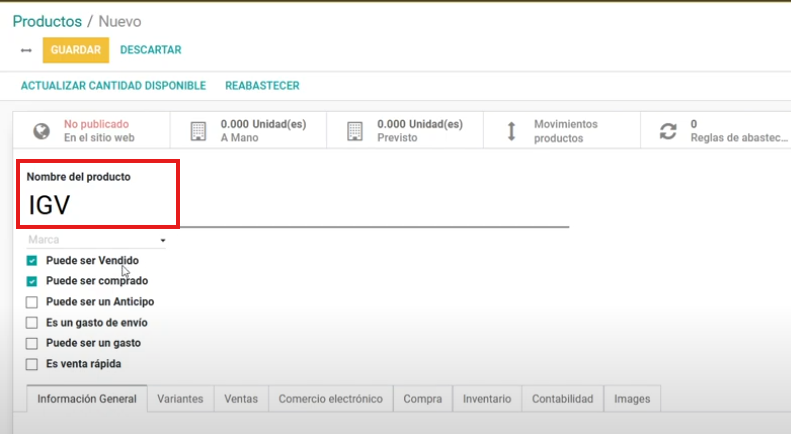Click the refresh icon for Reglas de abastec

668,131
